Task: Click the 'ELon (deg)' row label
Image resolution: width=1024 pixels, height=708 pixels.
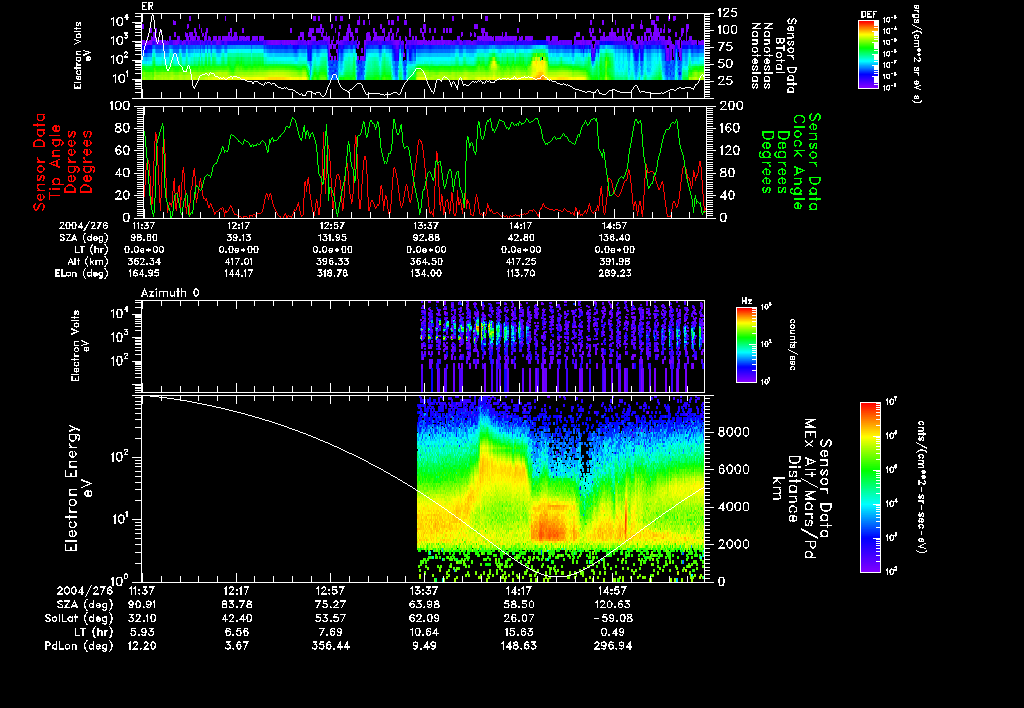Action: 82,274
